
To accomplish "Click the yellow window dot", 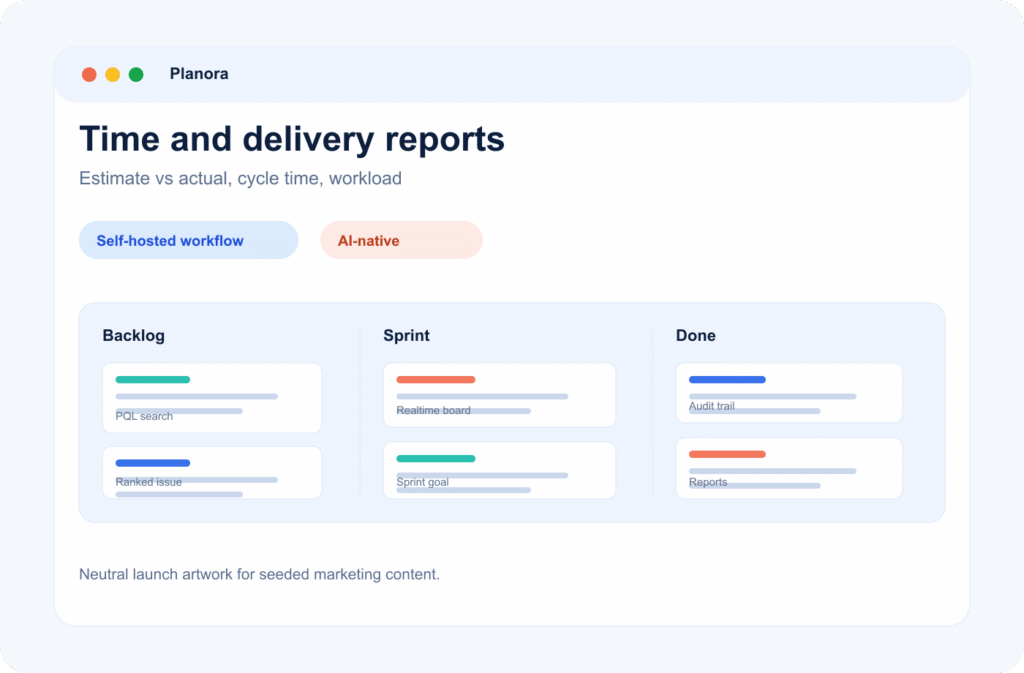I will coord(113,74).
